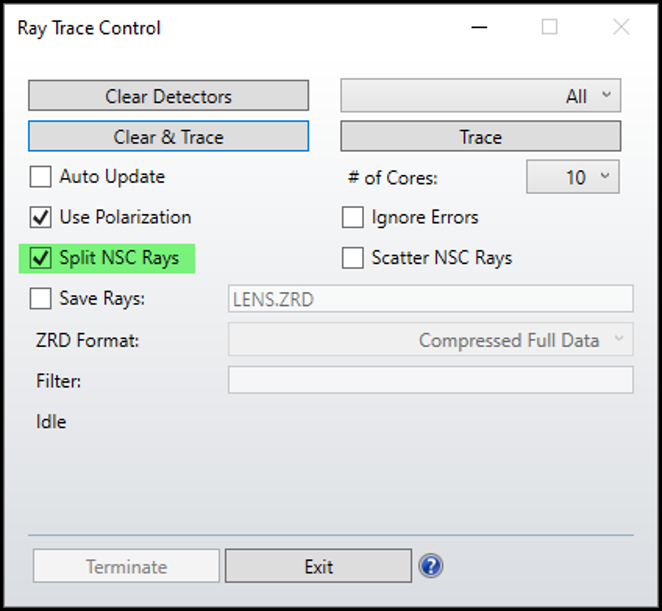Open the All detectors dropdown
This screenshot has height=611, width=662.
480,95
